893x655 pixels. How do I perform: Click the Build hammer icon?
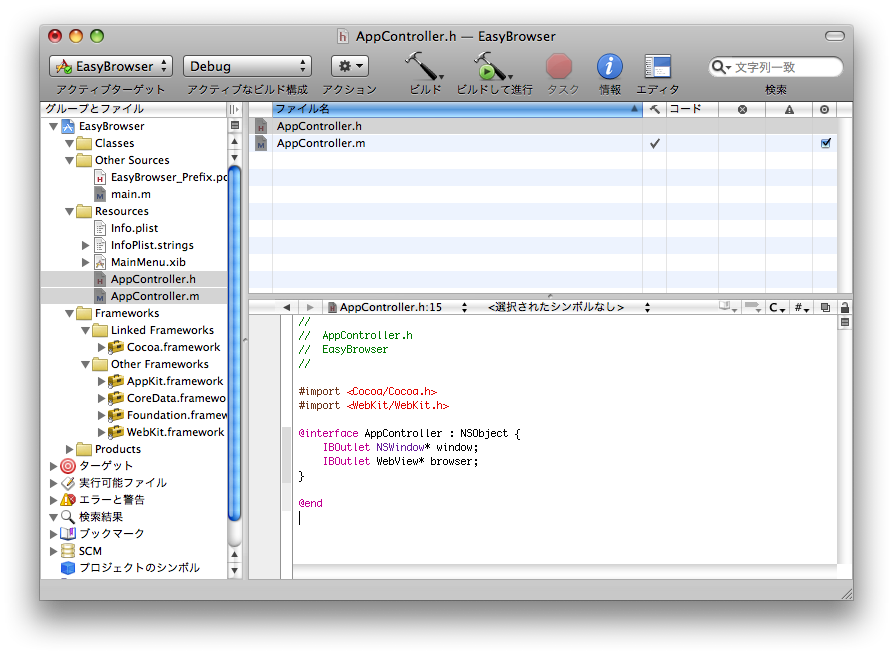click(x=424, y=66)
